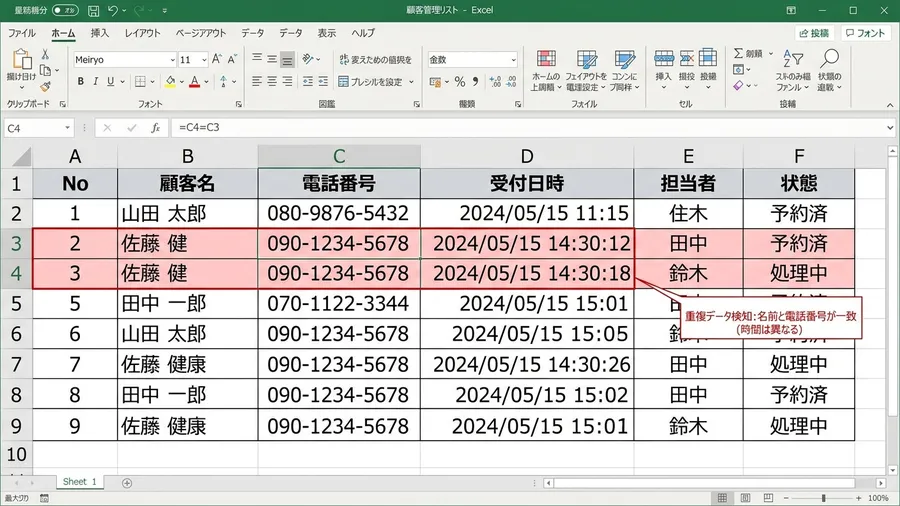The width and height of the screenshot is (900, 506).
Task: Apply top vertical alignment
Action: tap(257, 59)
